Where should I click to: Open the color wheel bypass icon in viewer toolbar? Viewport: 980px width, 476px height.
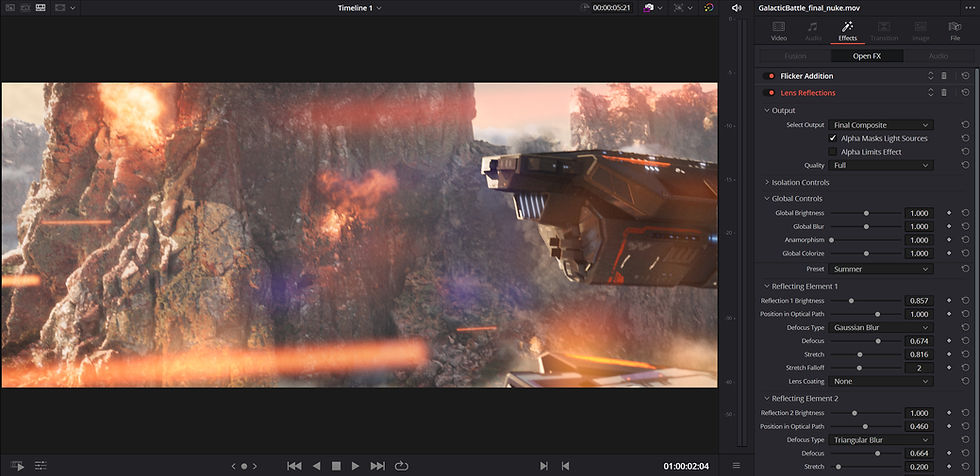coord(708,7)
